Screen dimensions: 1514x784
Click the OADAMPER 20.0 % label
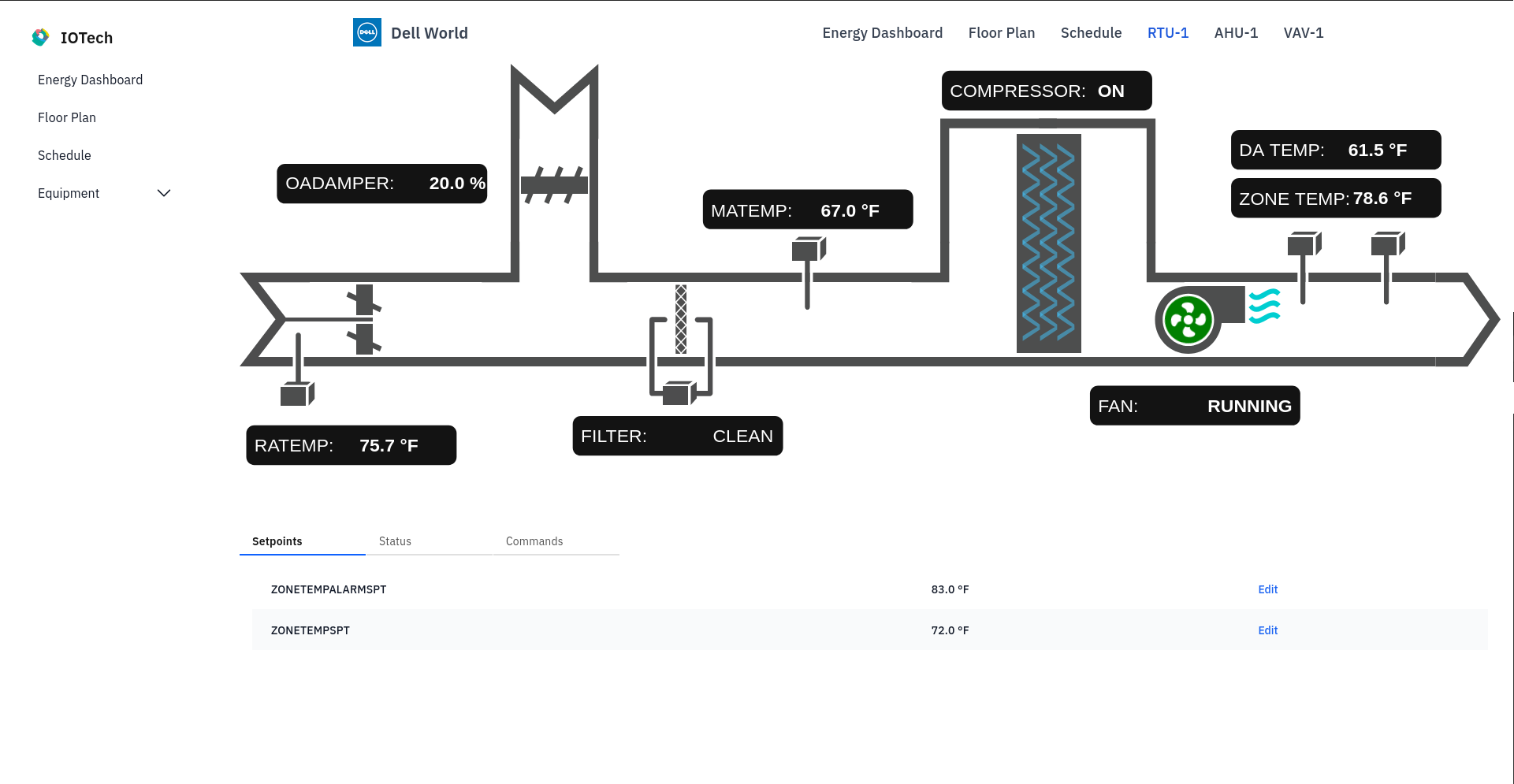[382, 184]
